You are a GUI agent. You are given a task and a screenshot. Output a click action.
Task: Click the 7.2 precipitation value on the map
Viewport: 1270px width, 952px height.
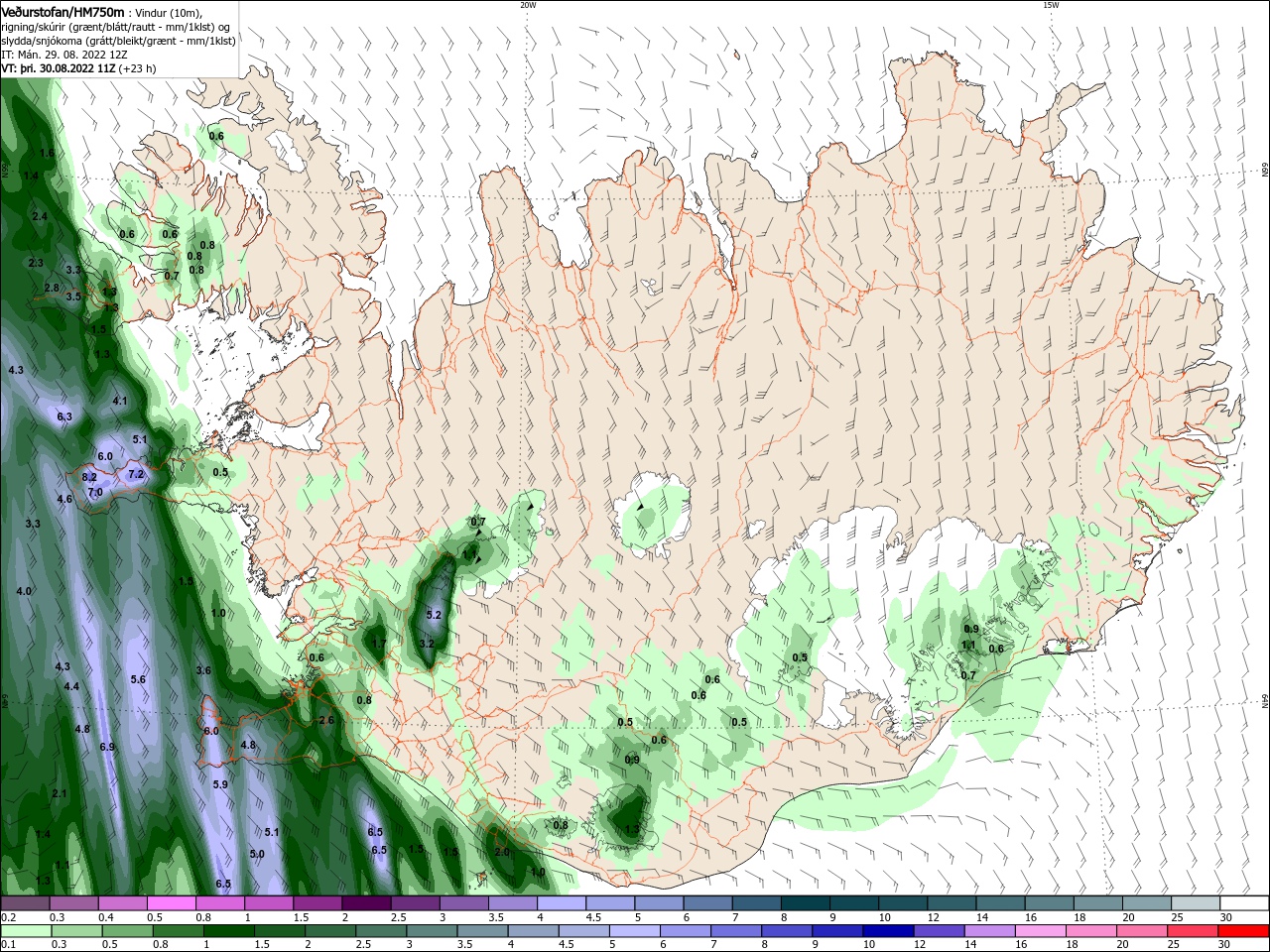click(137, 474)
